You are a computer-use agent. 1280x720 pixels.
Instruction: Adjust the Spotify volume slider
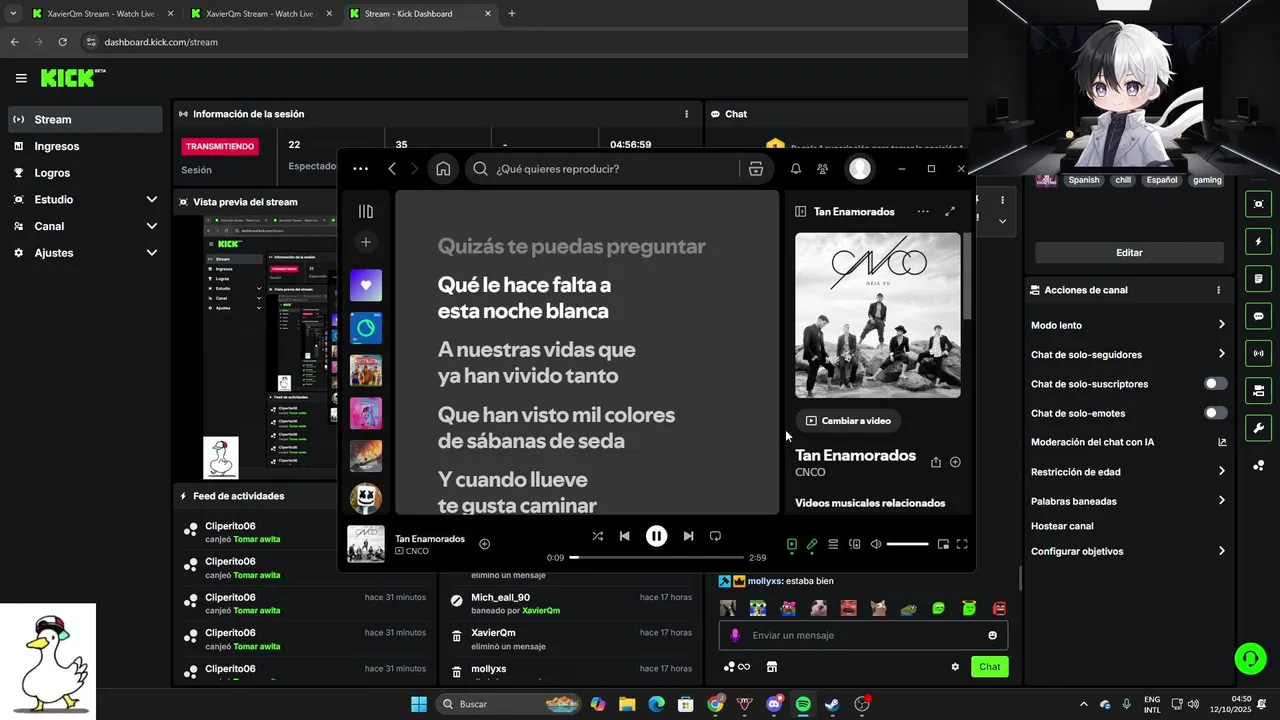pos(907,544)
